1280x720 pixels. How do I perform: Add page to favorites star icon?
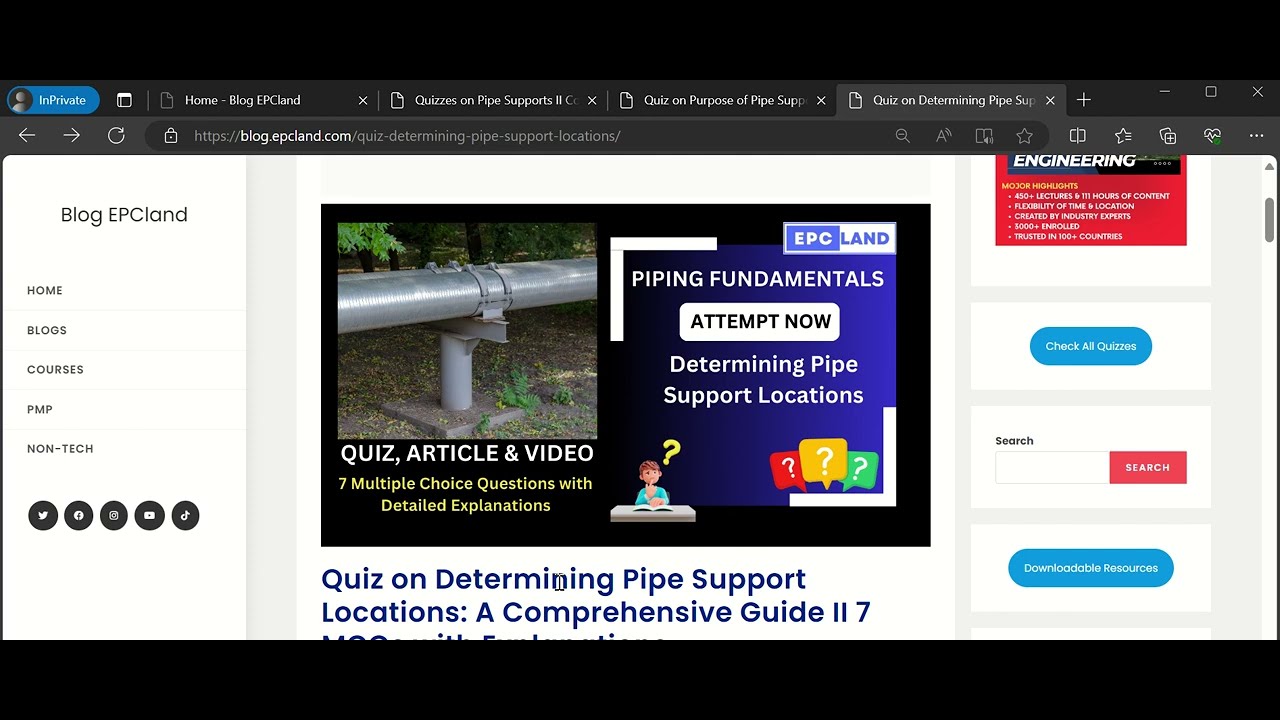coord(1024,136)
